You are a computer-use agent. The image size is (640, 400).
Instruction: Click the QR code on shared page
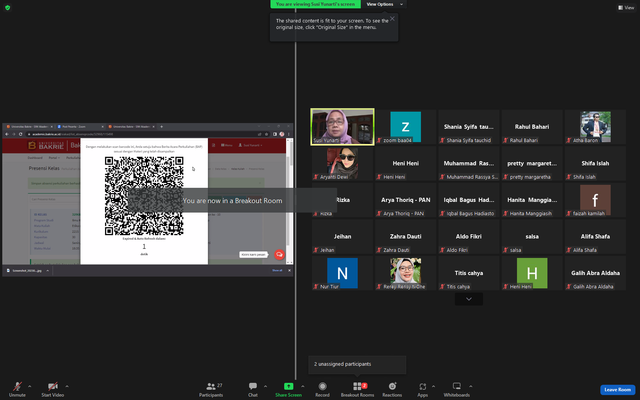click(144, 196)
